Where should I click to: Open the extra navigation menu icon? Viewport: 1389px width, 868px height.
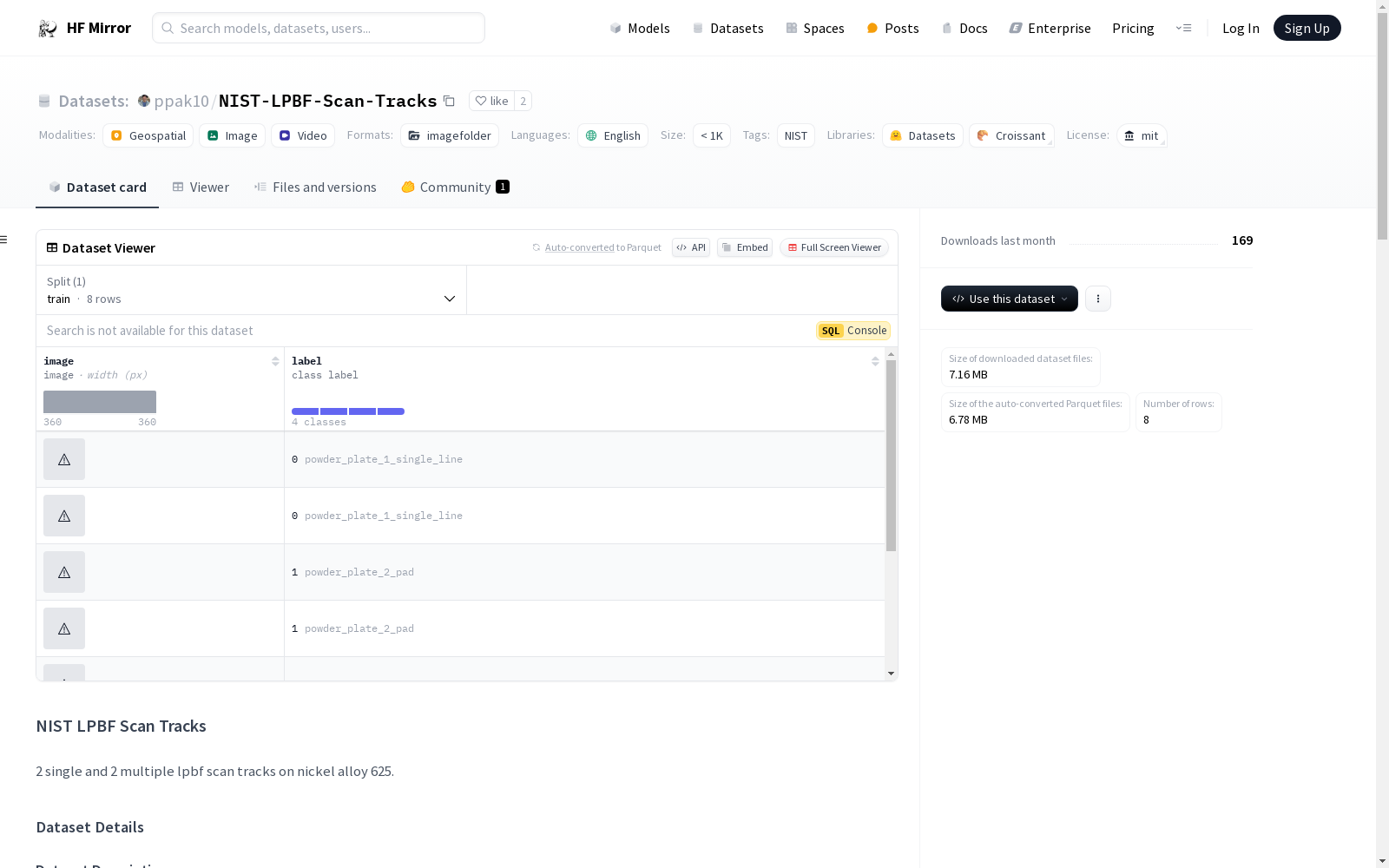pyautogui.click(x=1184, y=28)
